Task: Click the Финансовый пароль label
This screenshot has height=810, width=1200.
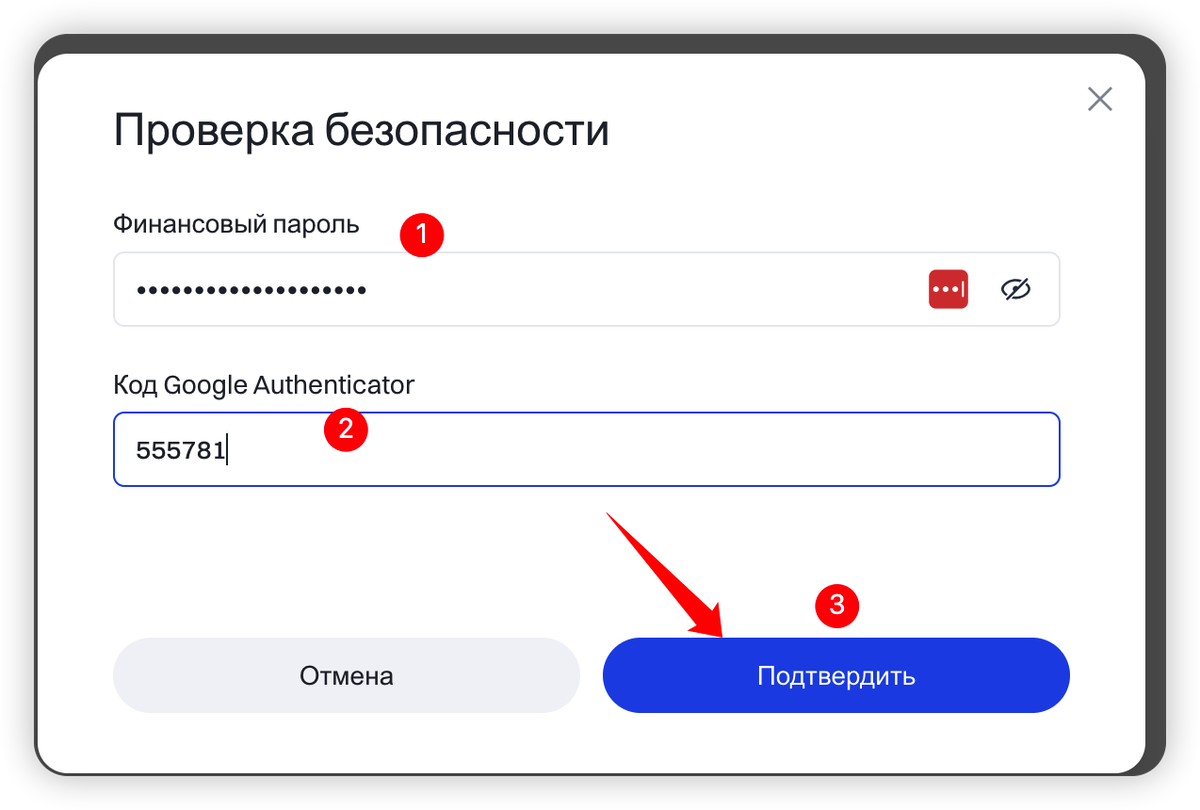Action: point(236,223)
